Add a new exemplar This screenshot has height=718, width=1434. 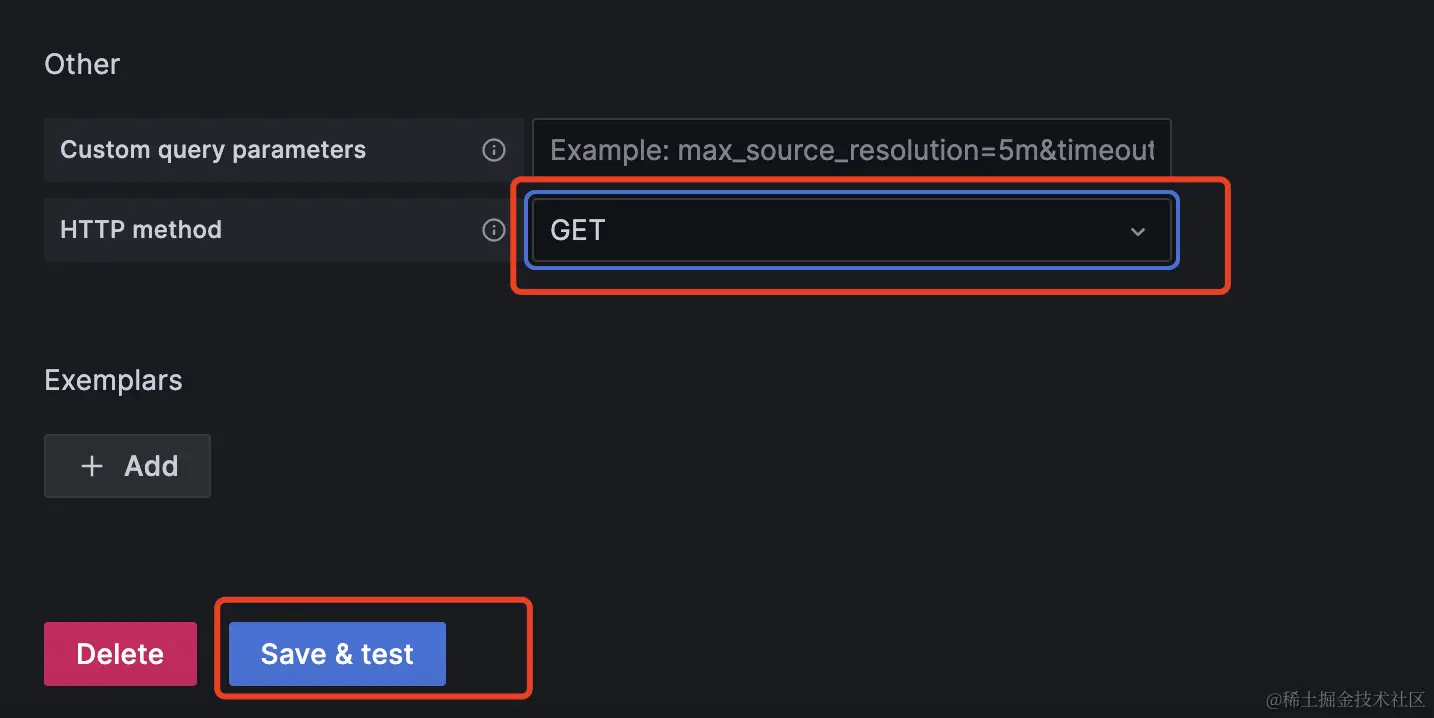point(127,466)
